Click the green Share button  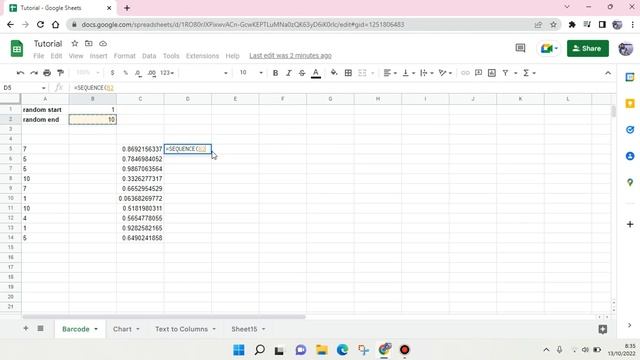[588, 49]
